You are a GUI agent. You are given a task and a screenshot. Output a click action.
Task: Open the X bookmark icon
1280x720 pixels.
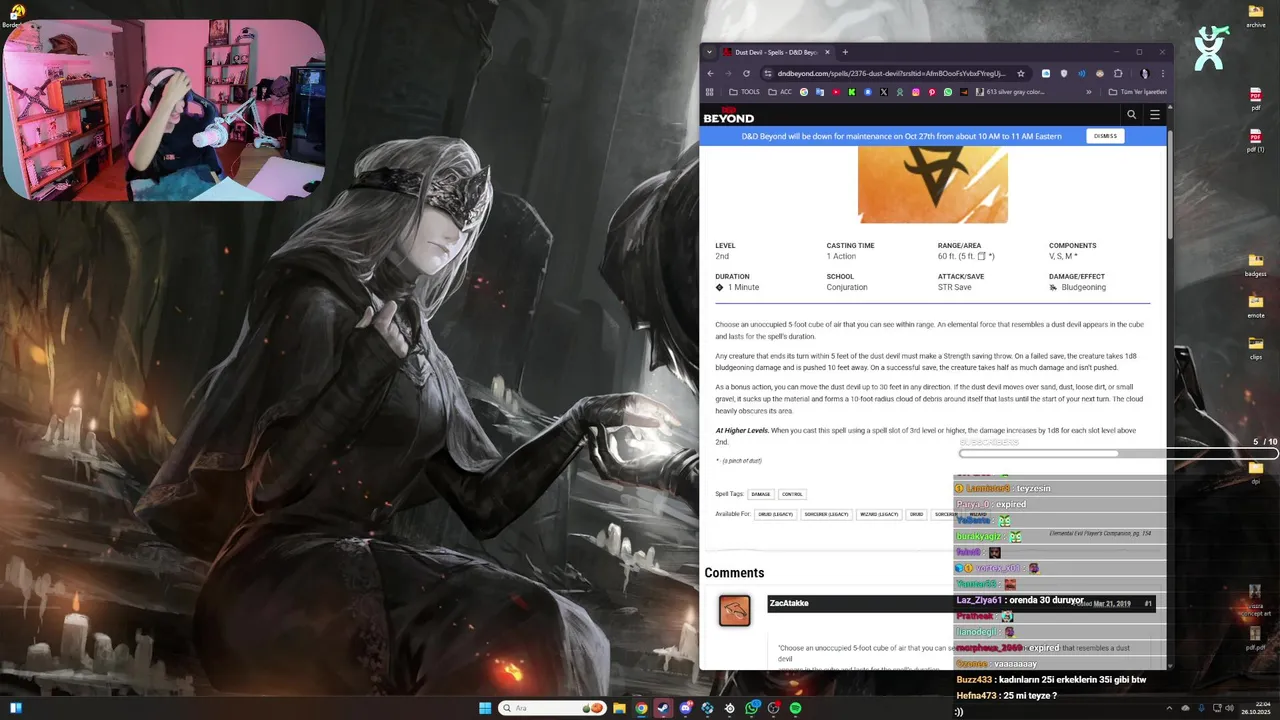tap(884, 92)
